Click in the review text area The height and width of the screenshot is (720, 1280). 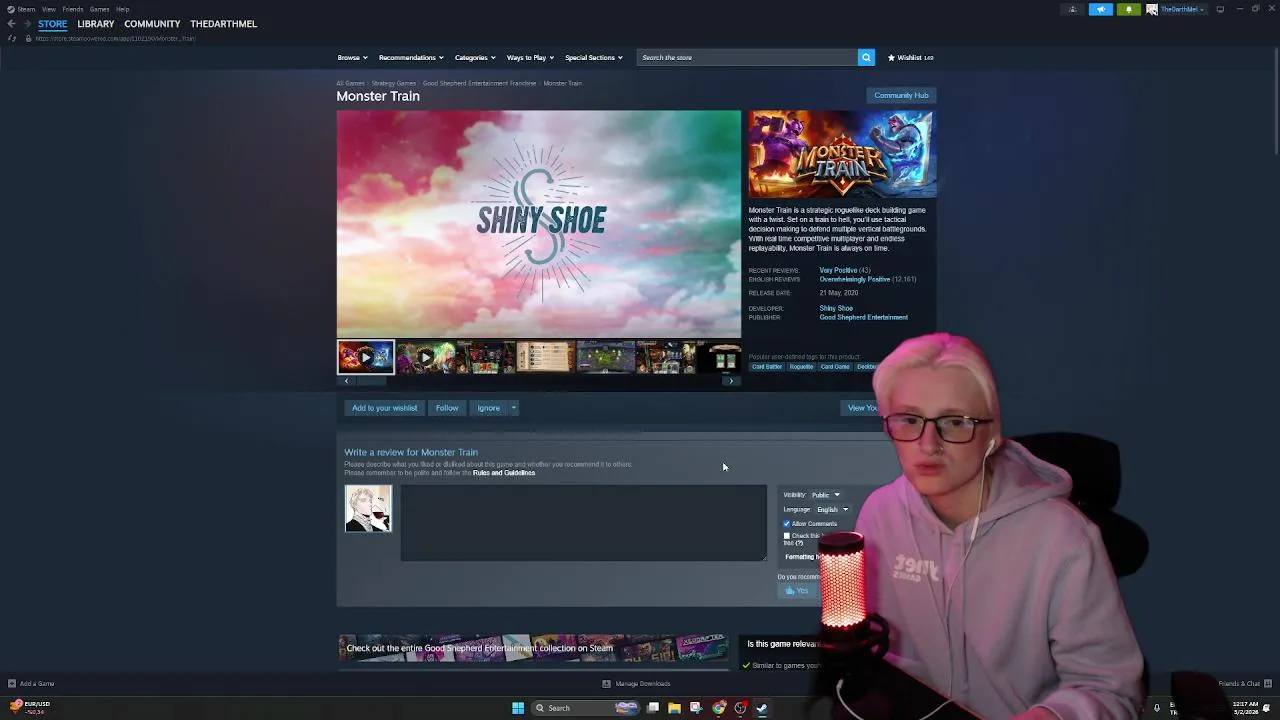[584, 523]
